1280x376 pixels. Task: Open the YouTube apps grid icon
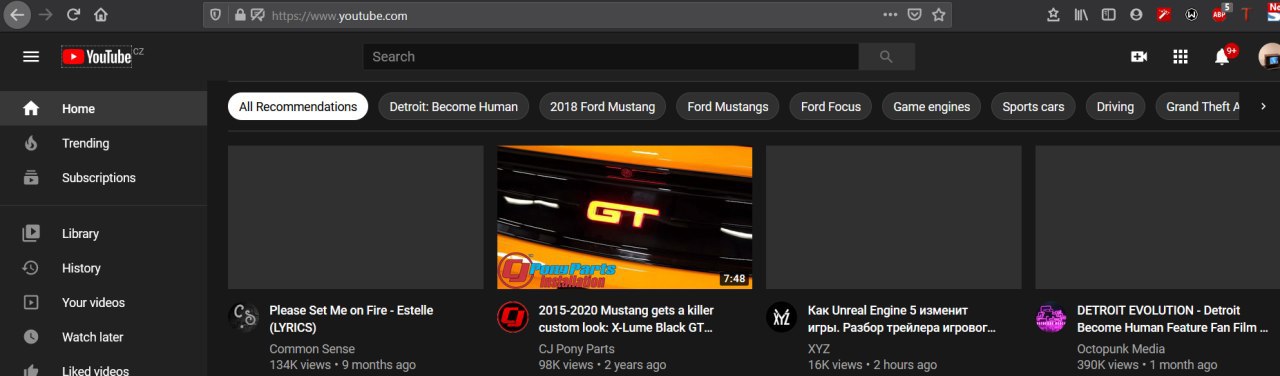(x=1180, y=57)
